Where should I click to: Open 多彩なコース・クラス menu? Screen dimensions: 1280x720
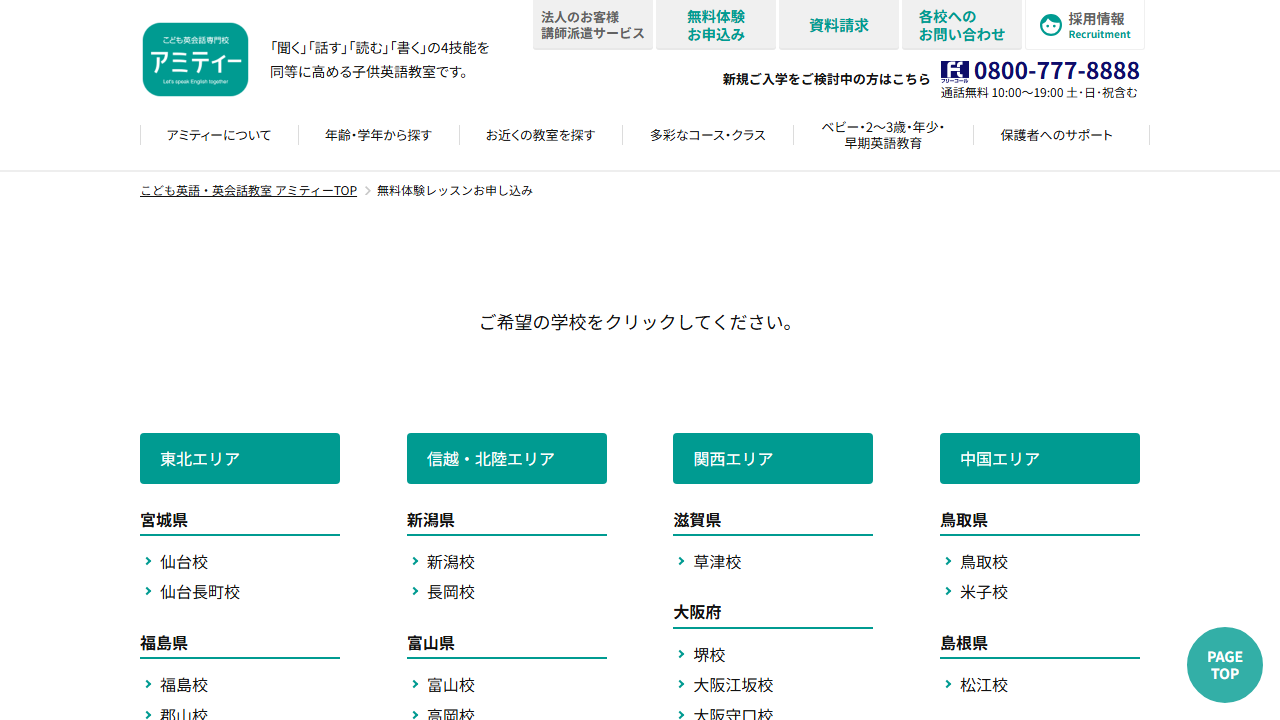coord(708,135)
